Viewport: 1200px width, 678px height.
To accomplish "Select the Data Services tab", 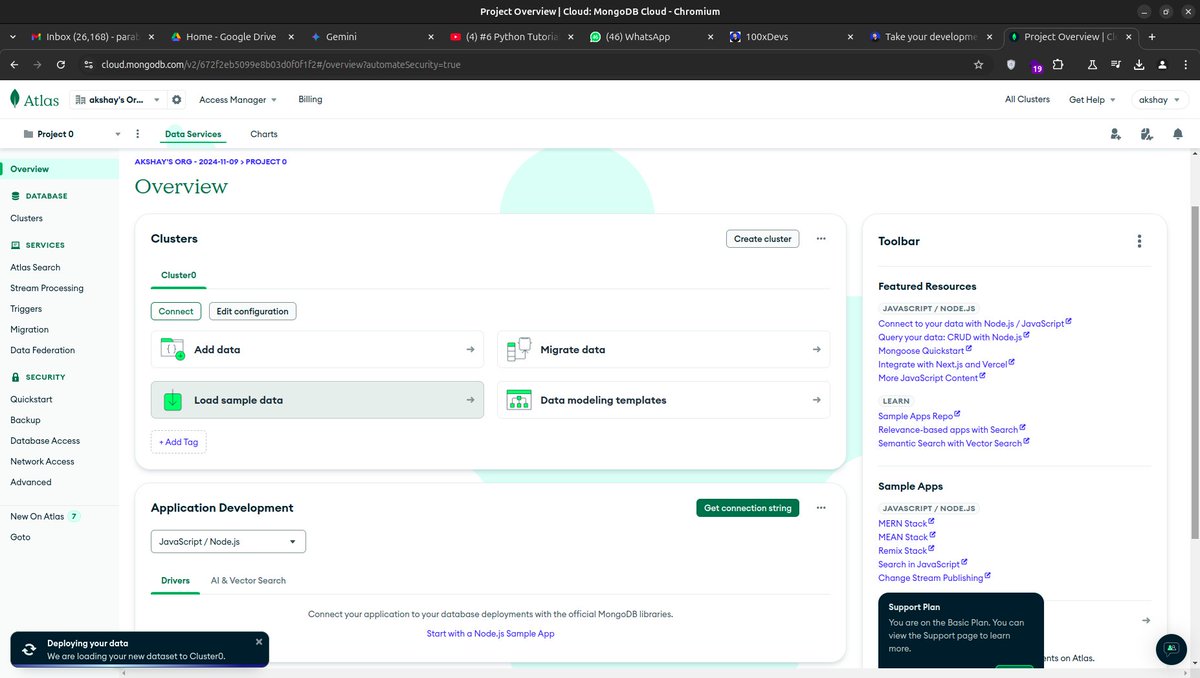I will [193, 134].
